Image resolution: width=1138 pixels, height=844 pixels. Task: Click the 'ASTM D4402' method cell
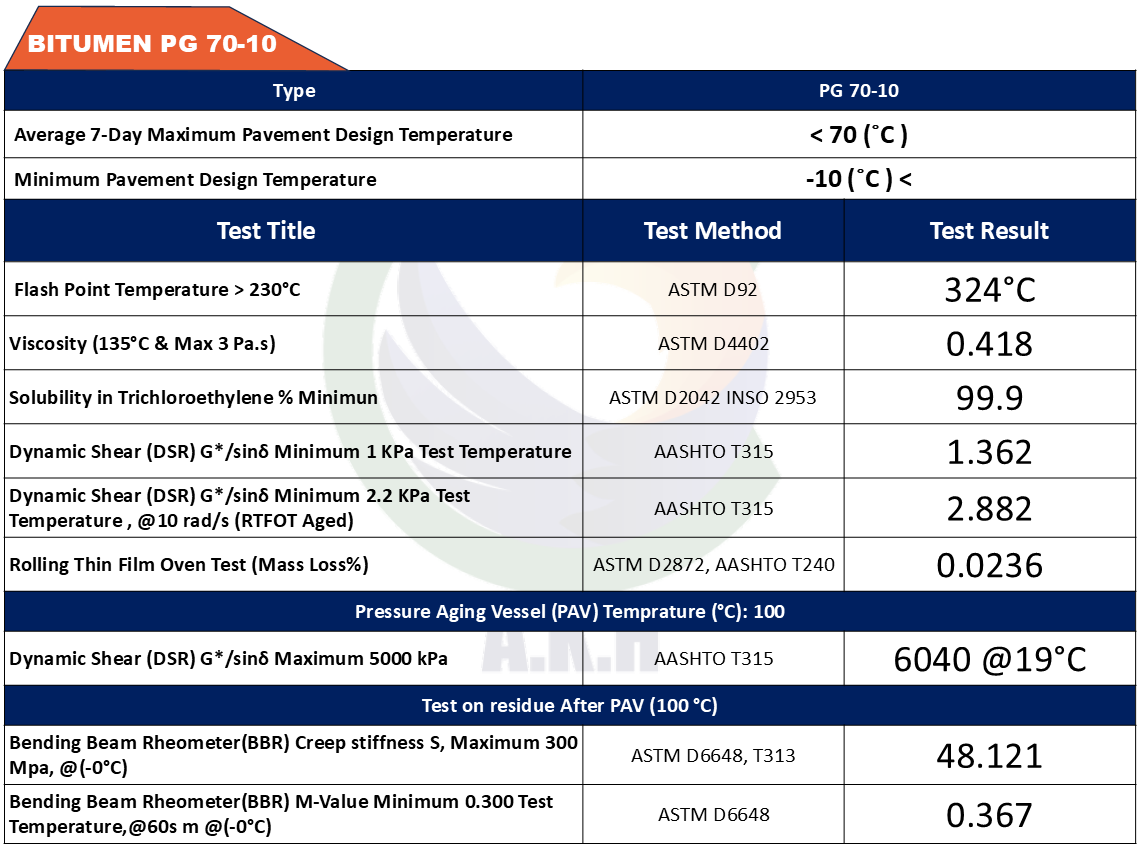(713, 343)
